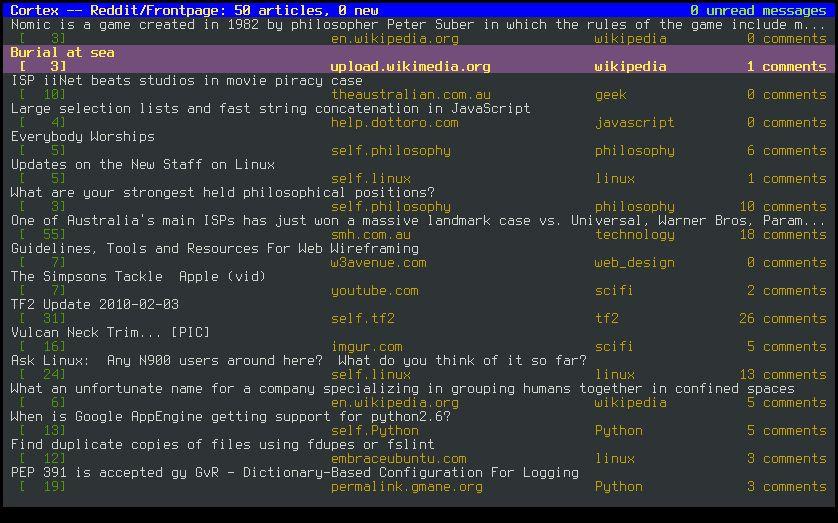This screenshot has width=838, height=523.
Task: Click the score [10] for the iiNet article
Action: coord(42,95)
